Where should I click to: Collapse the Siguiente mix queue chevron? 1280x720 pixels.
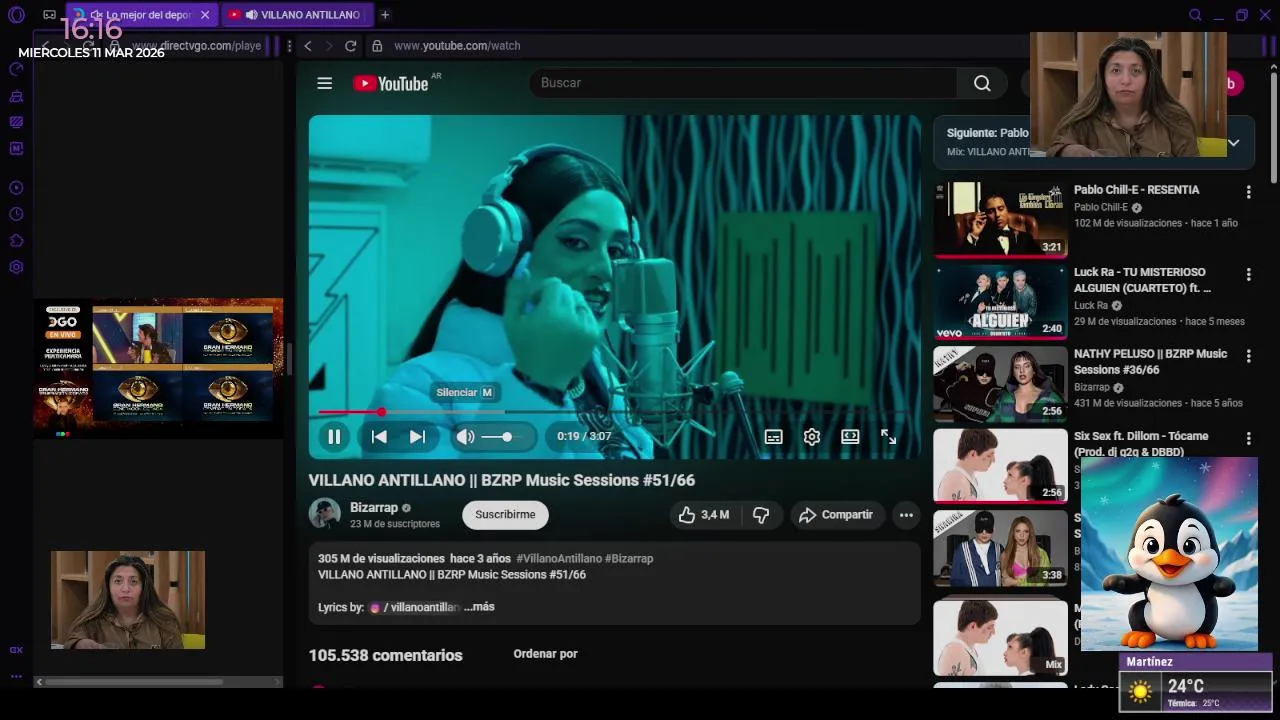click(x=1233, y=143)
